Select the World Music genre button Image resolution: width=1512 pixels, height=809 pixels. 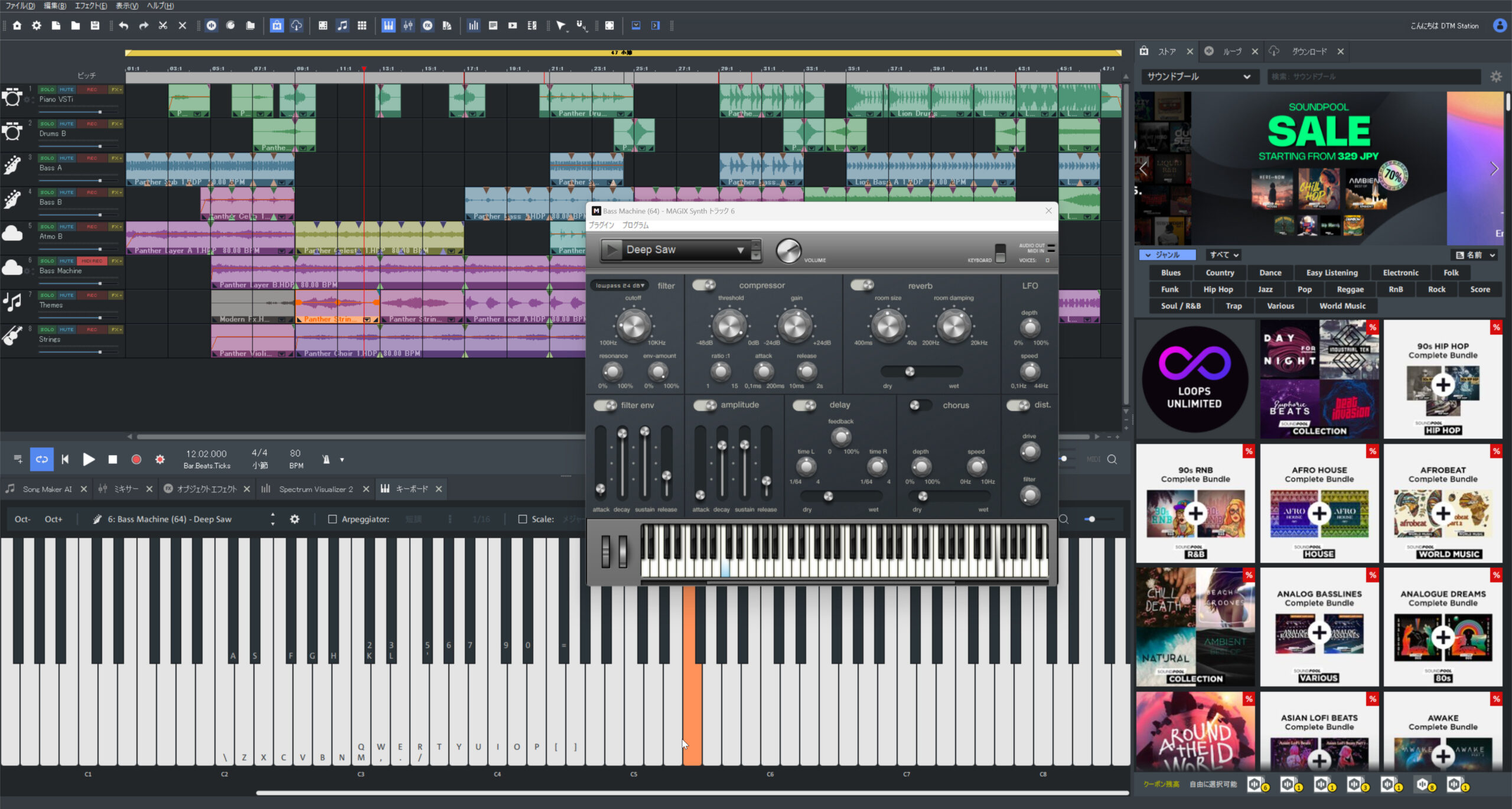click(x=1342, y=306)
